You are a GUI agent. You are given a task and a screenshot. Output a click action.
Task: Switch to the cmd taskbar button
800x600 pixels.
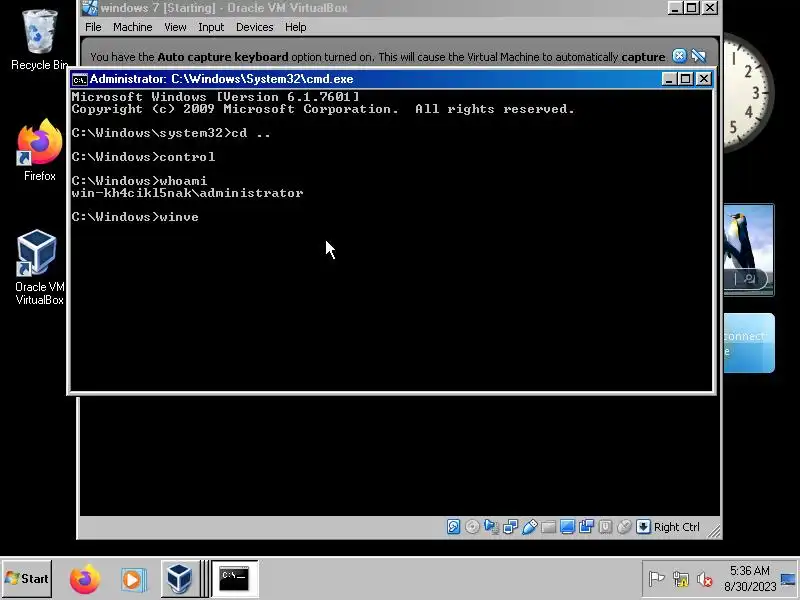234,579
